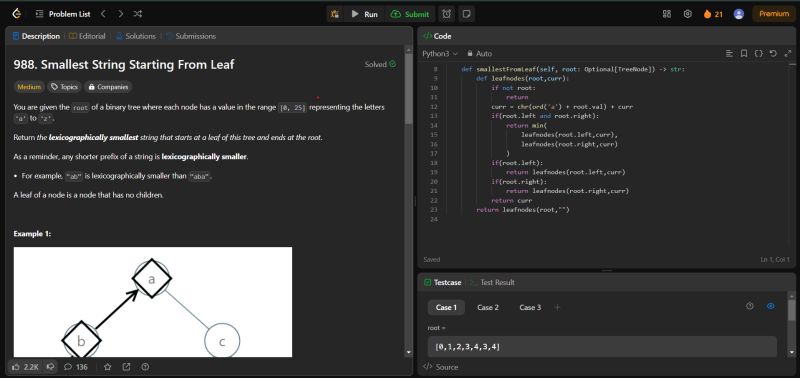Open settings gear icon
The width and height of the screenshot is (800, 378).
pos(687,14)
